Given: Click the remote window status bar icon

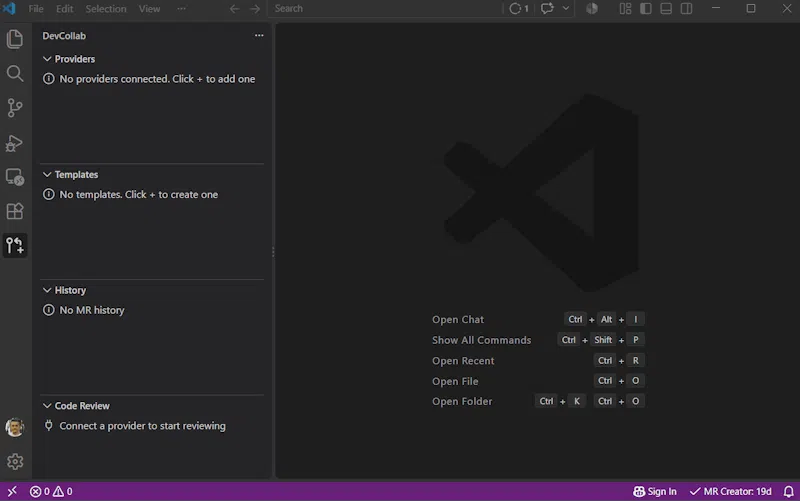Looking at the screenshot, I should (12, 491).
